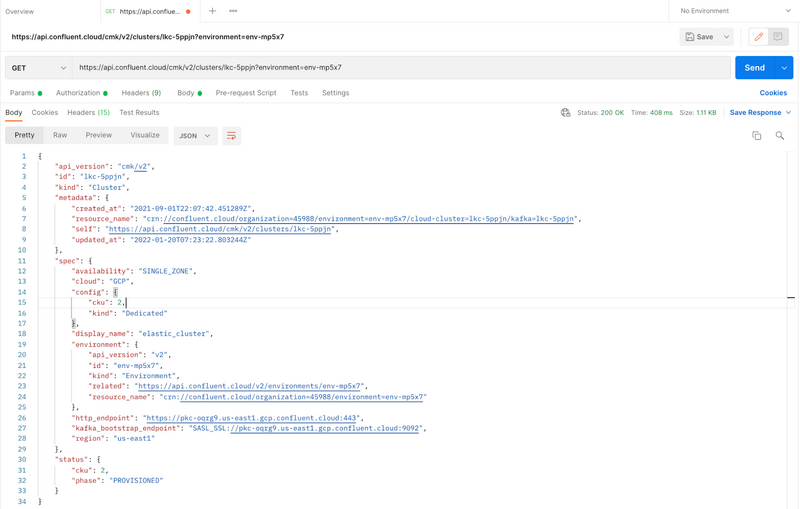Send the request
The width and height of the screenshot is (800, 509).
click(755, 68)
